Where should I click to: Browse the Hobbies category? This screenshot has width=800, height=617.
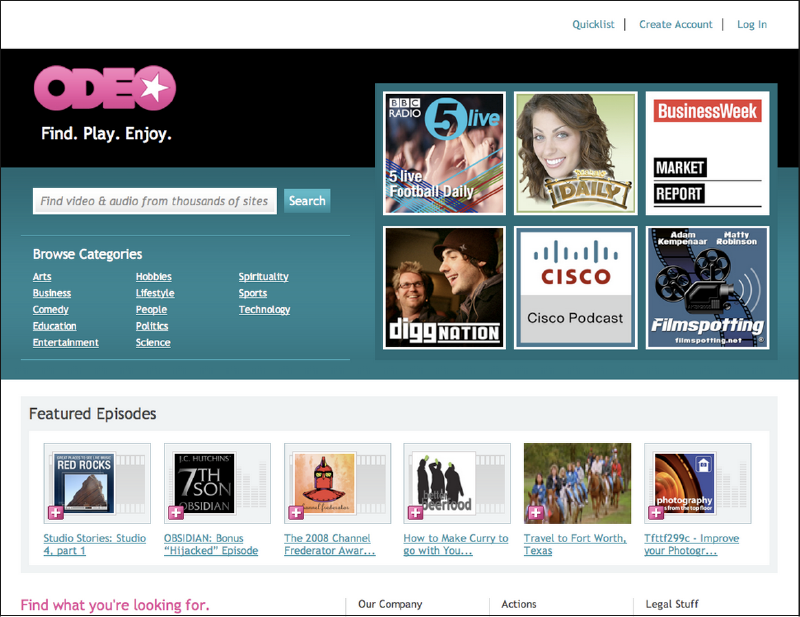pyautogui.click(x=154, y=277)
